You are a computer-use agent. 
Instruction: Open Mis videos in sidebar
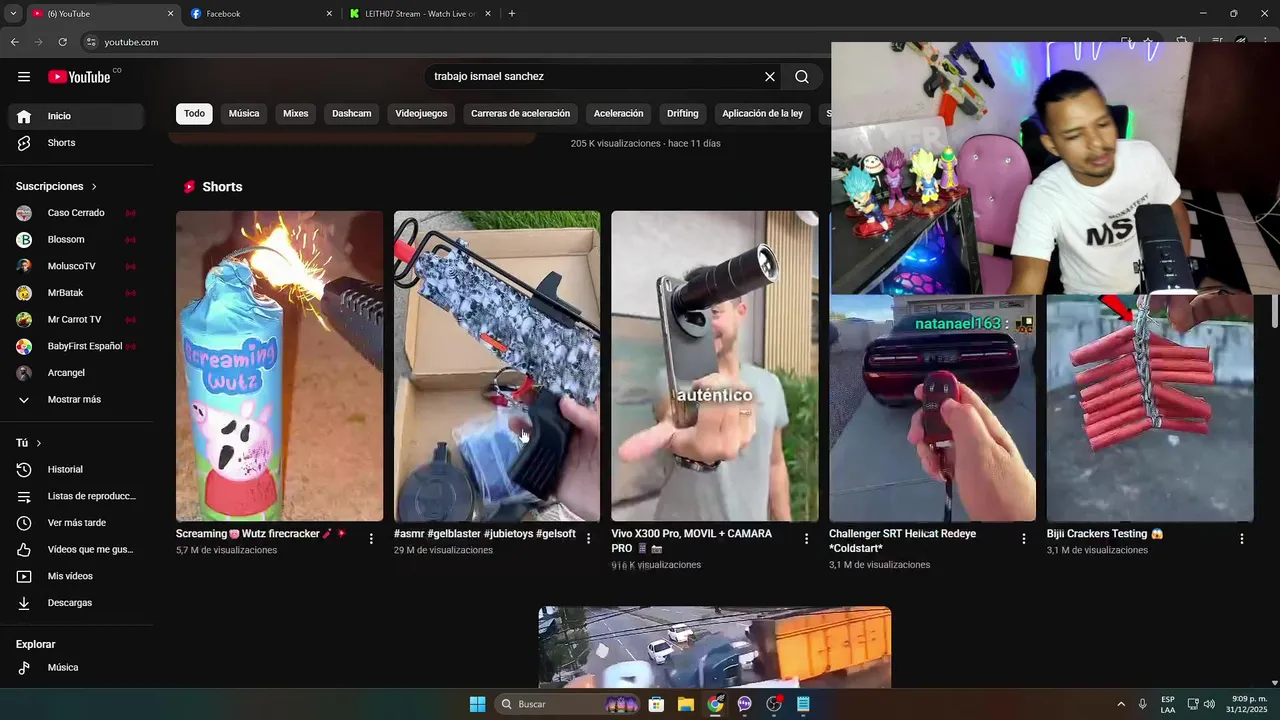pyautogui.click(x=77, y=576)
